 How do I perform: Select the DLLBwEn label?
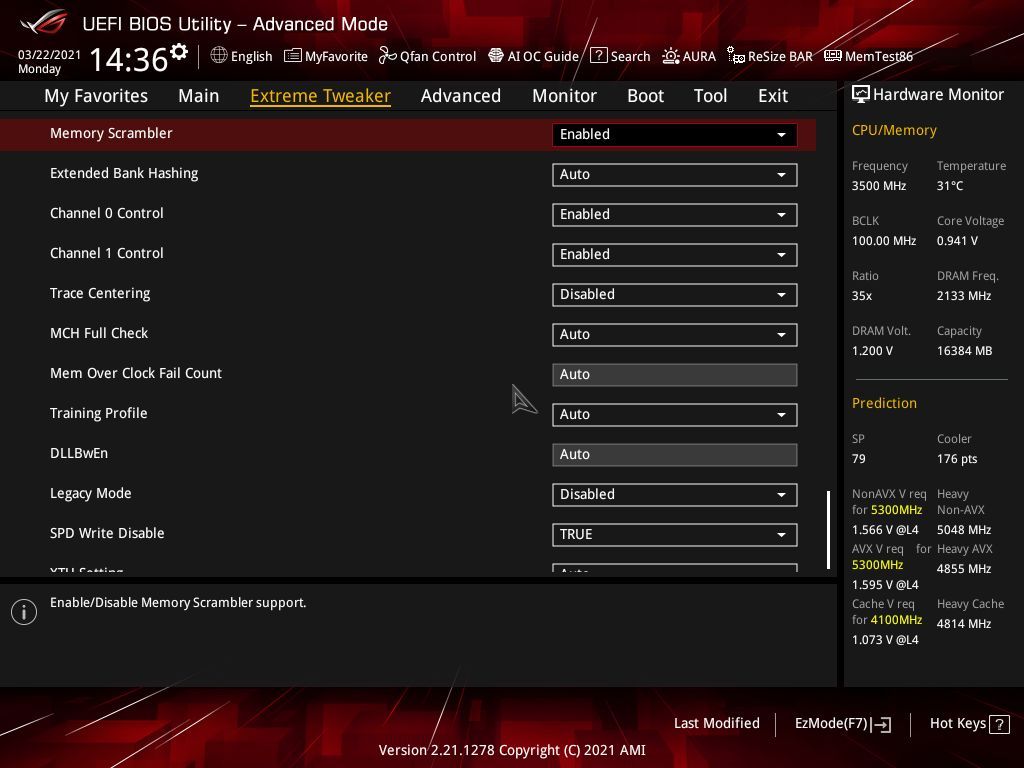(x=79, y=453)
